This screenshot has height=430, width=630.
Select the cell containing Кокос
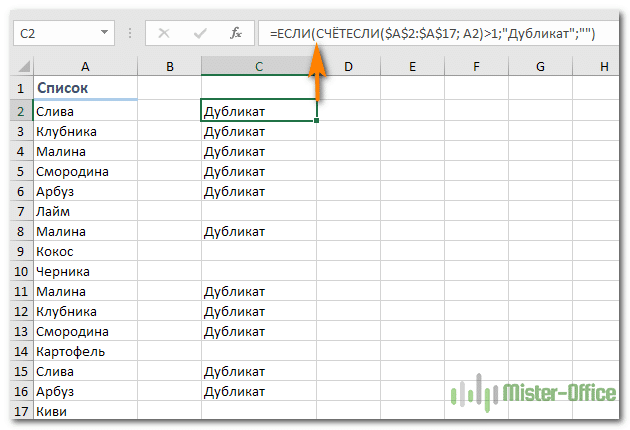(x=85, y=251)
